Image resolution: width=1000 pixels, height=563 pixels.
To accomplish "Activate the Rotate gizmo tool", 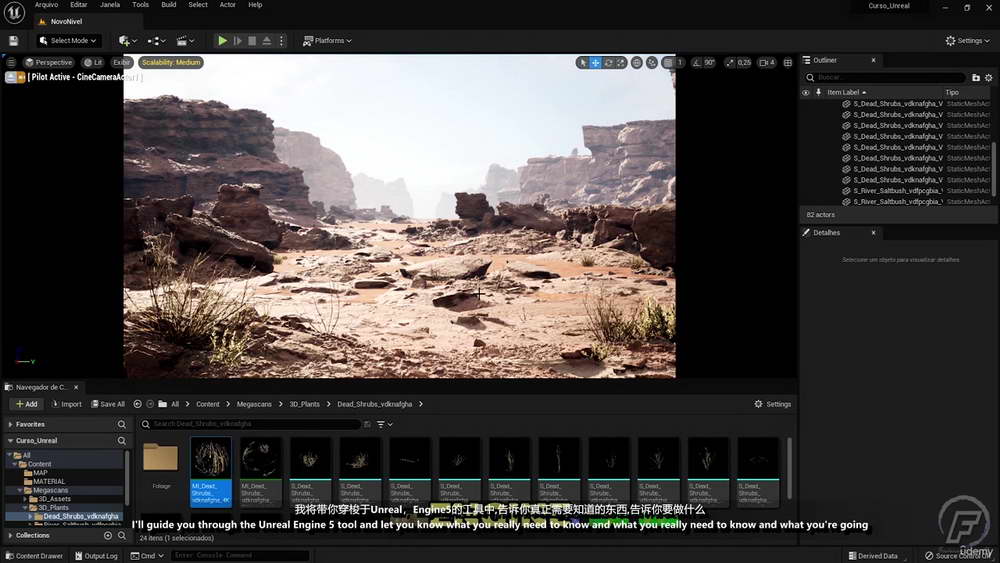I will (x=608, y=62).
